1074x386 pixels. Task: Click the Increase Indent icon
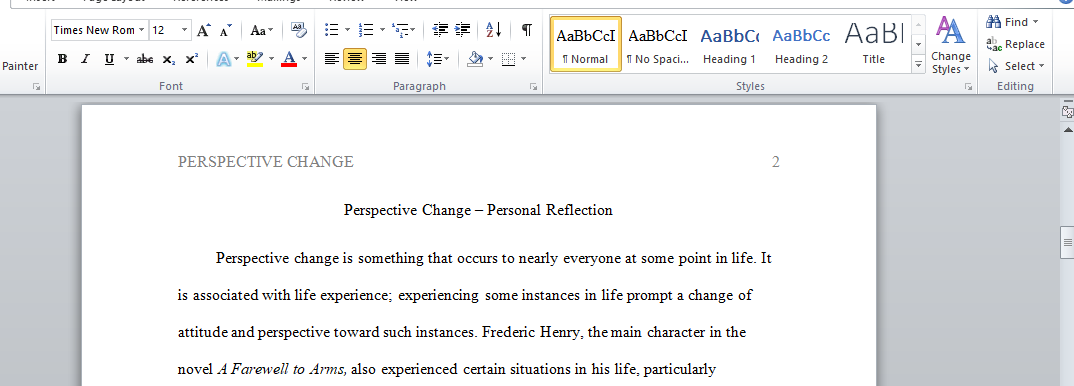[x=463, y=30]
